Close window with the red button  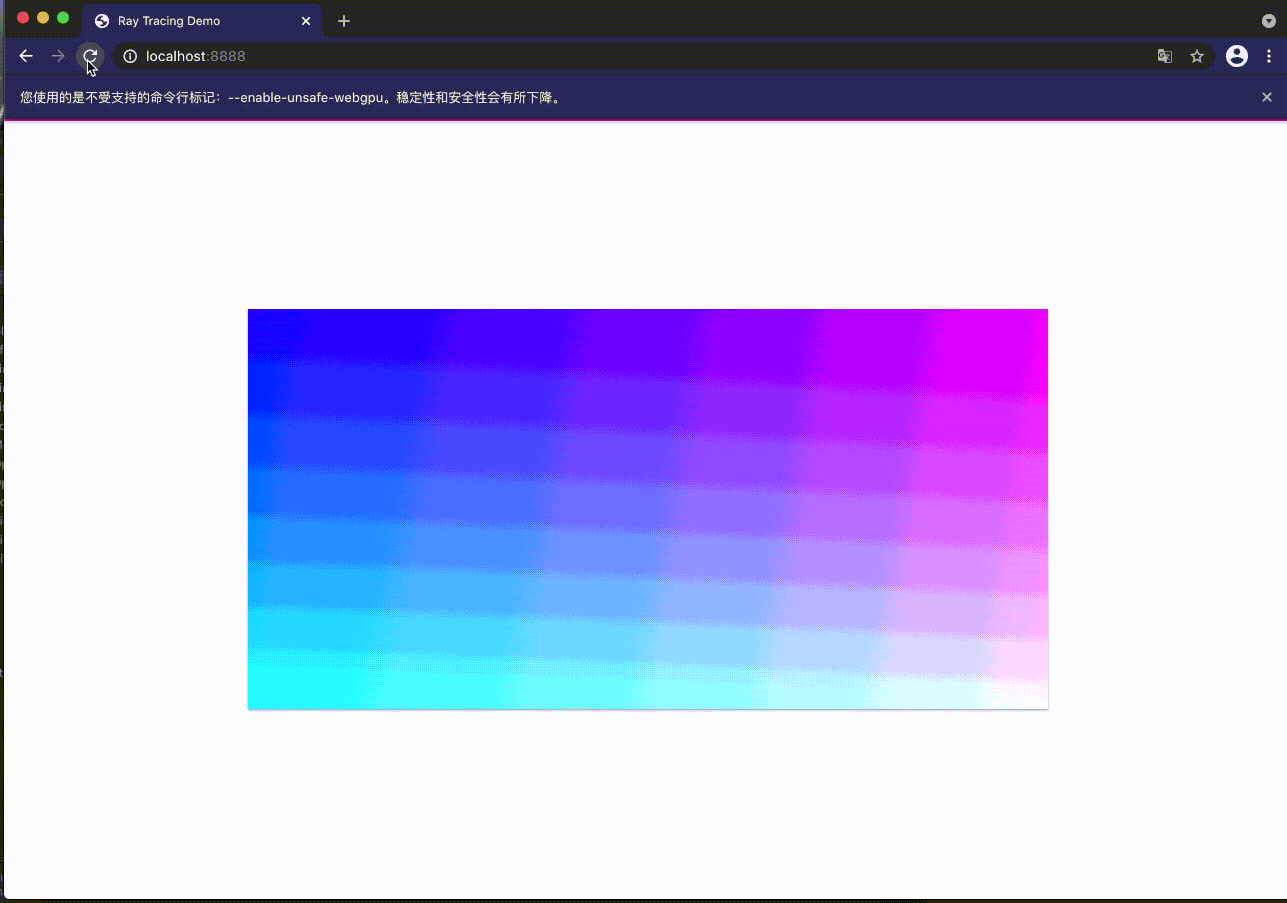(23, 18)
